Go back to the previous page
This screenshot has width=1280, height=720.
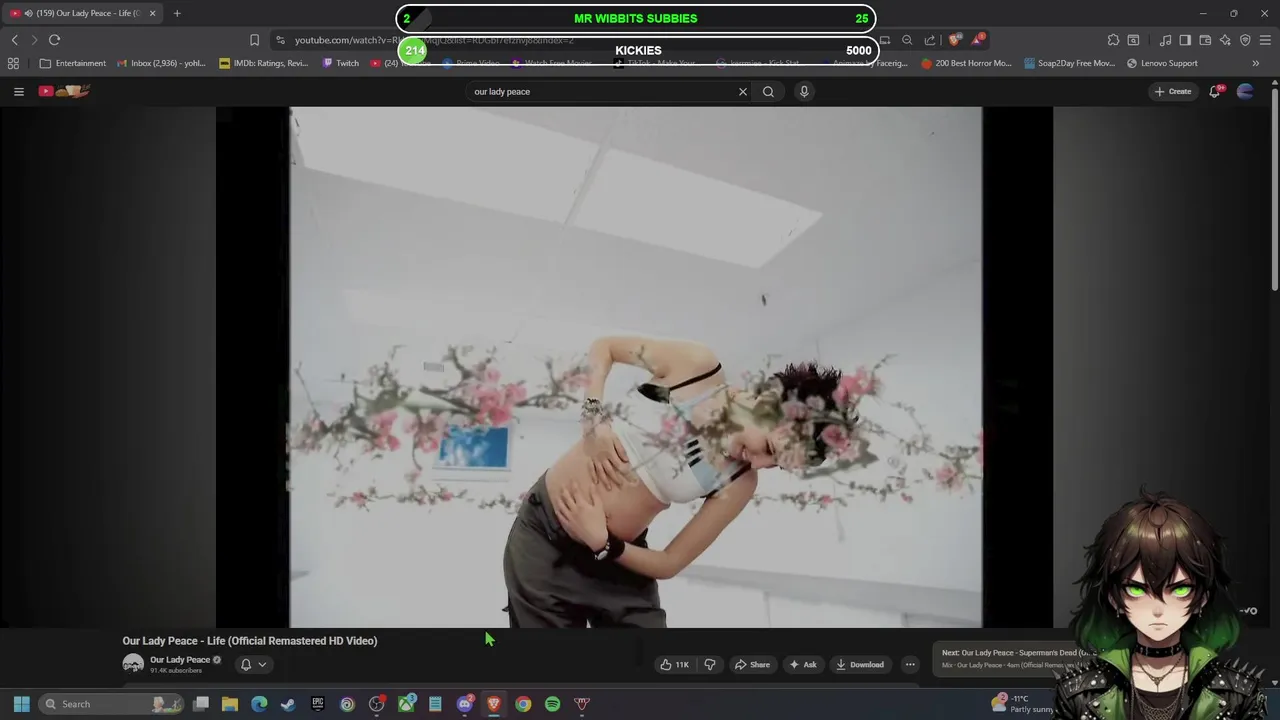[x=15, y=40]
